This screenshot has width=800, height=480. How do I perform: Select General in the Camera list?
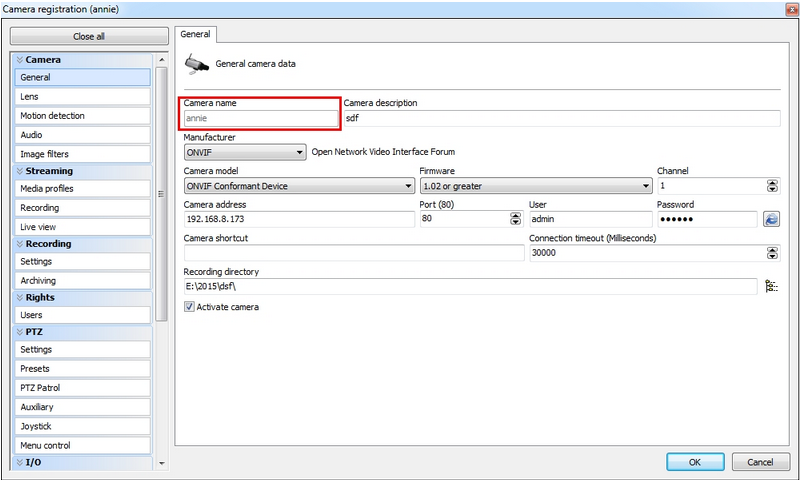83,78
